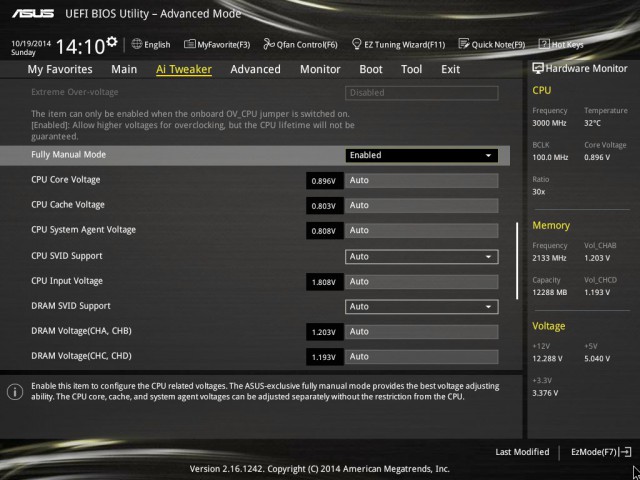Click the 0.803V cache voltage readout

pos(324,206)
